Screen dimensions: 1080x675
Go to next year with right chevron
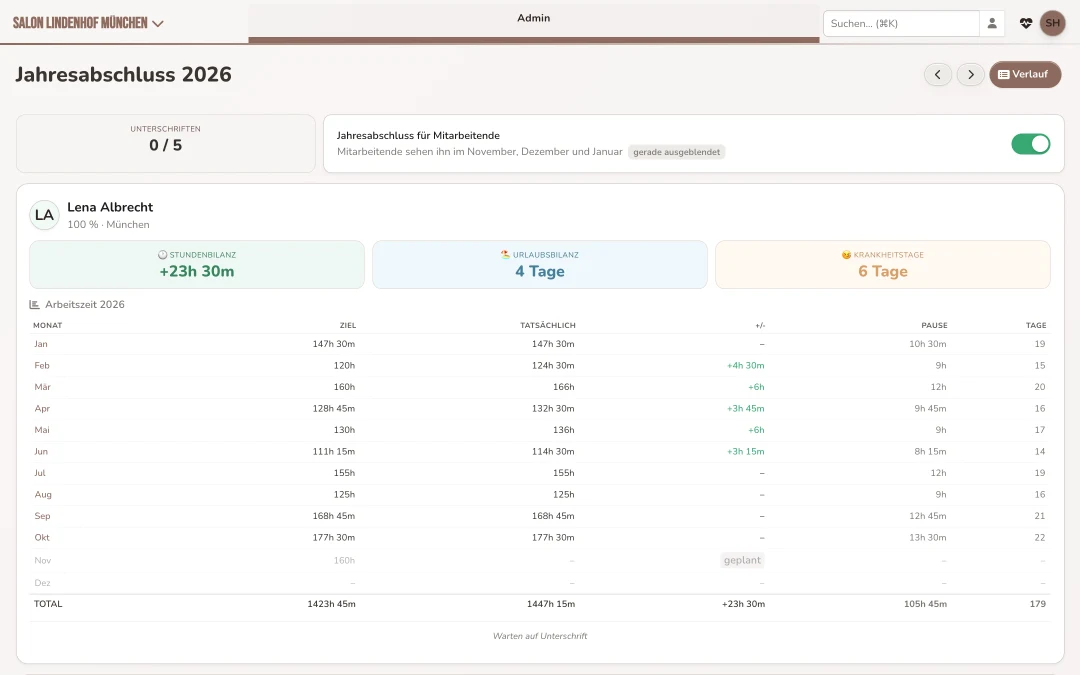coord(970,74)
